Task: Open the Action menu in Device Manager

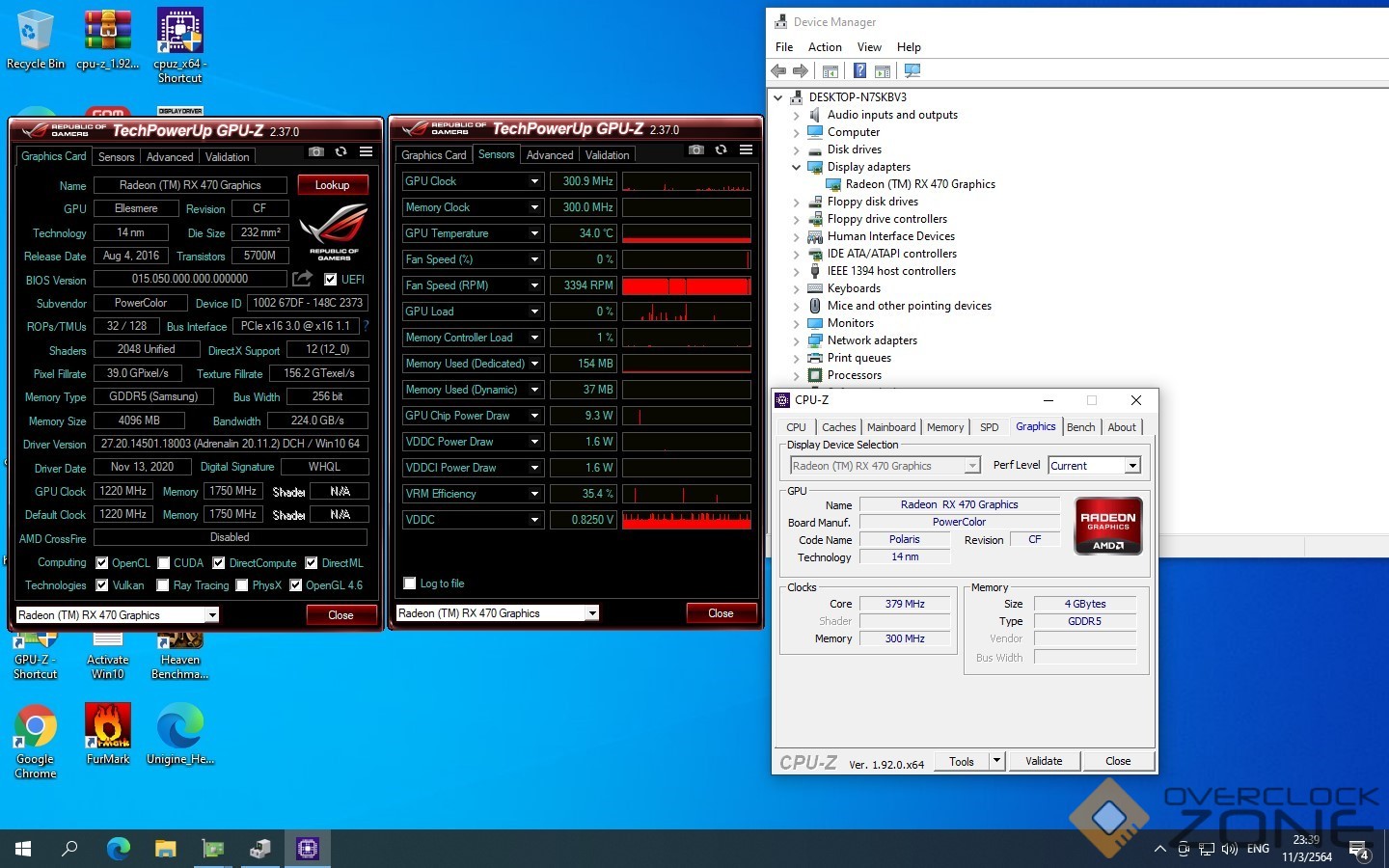Action: [824, 46]
